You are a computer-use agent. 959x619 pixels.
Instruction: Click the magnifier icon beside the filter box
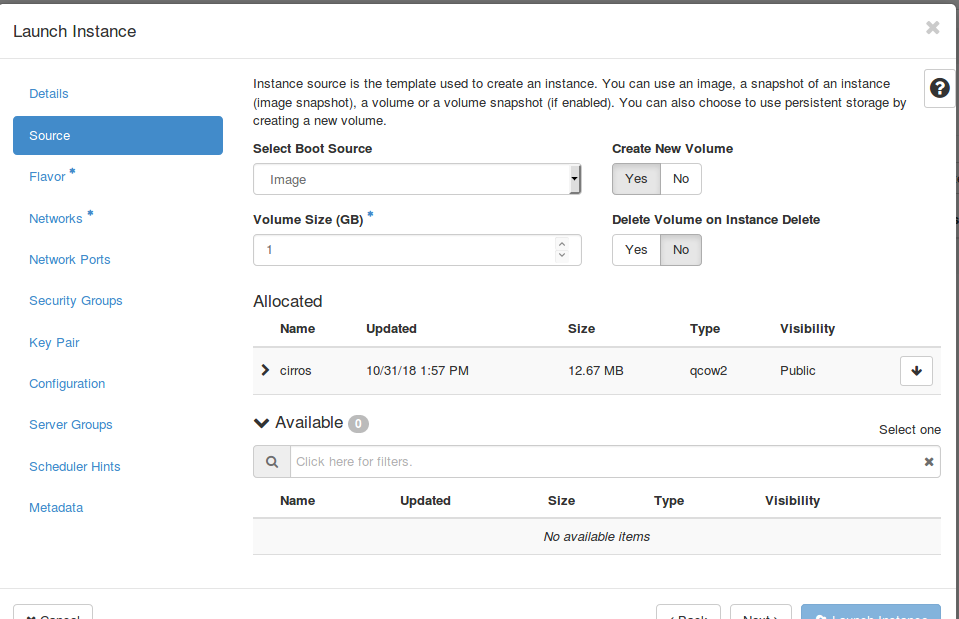(271, 462)
